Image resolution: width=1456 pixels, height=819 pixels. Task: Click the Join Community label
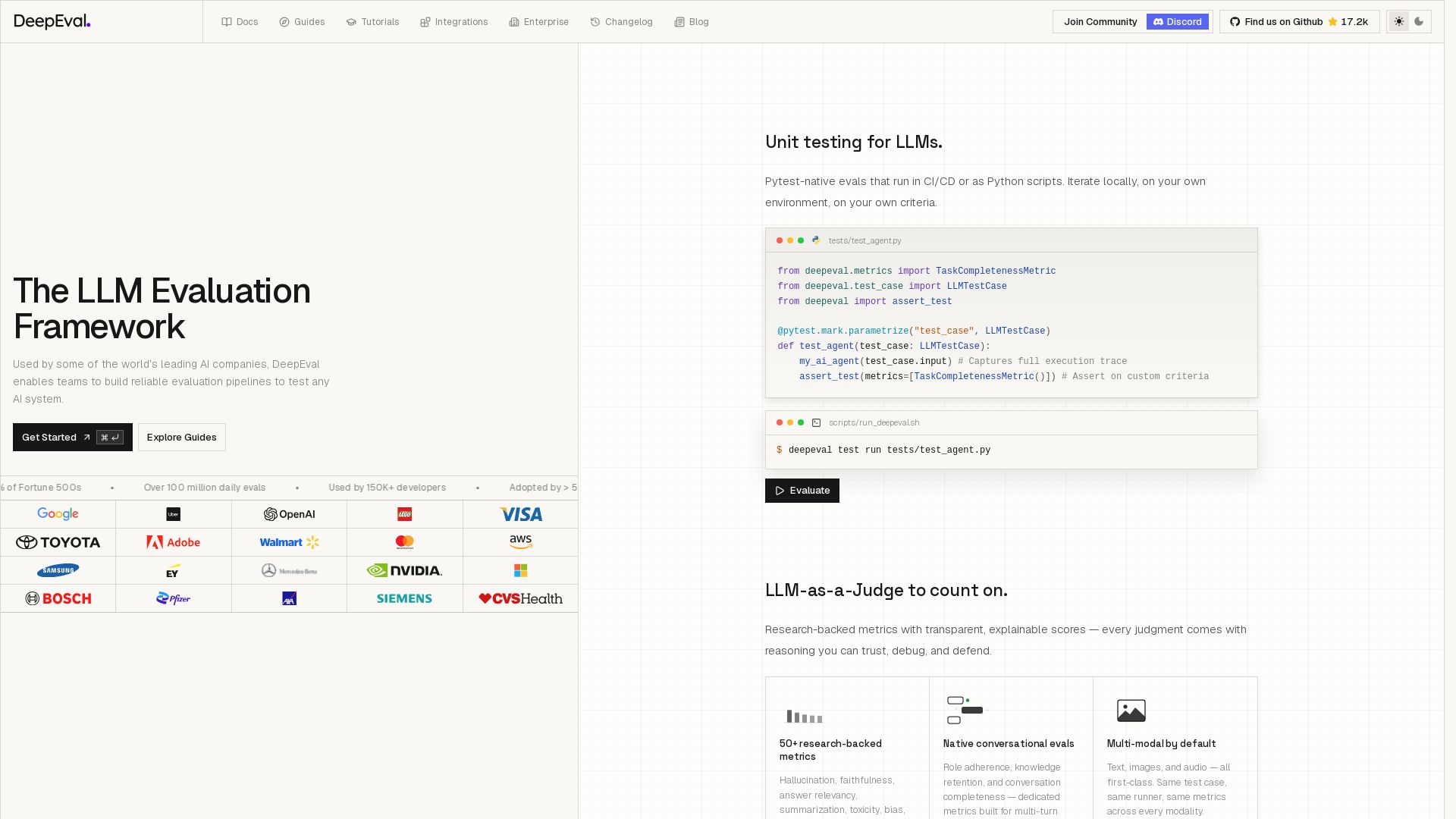1100,22
